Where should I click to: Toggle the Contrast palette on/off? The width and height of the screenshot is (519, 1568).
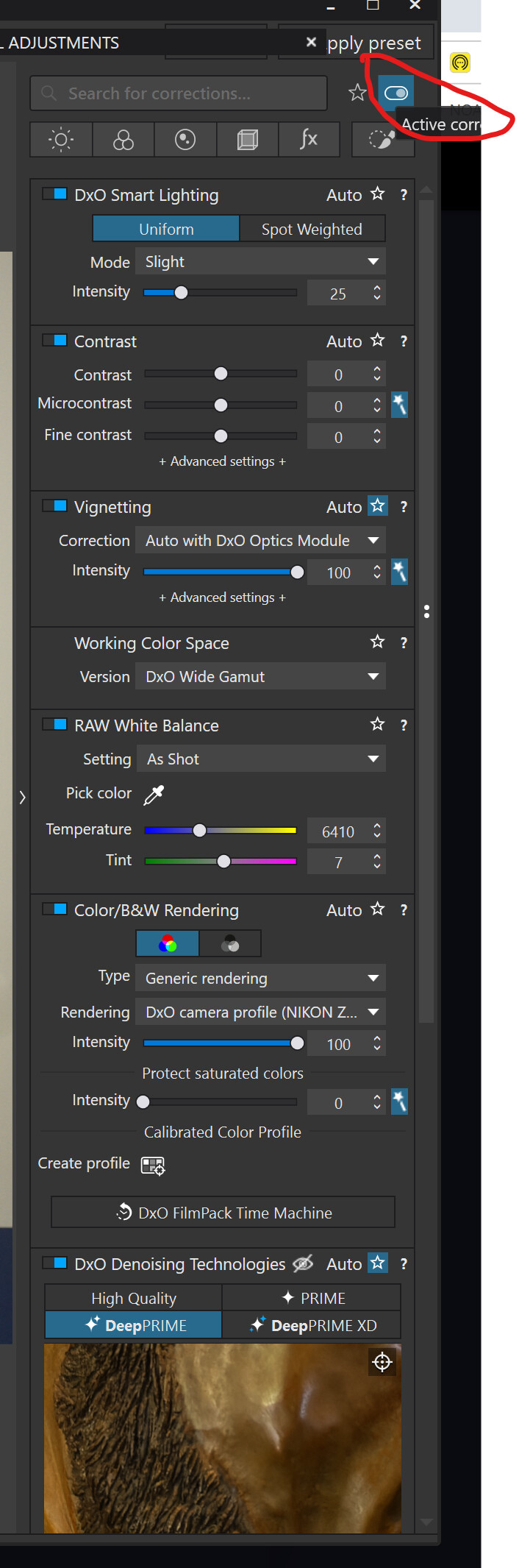(55, 341)
